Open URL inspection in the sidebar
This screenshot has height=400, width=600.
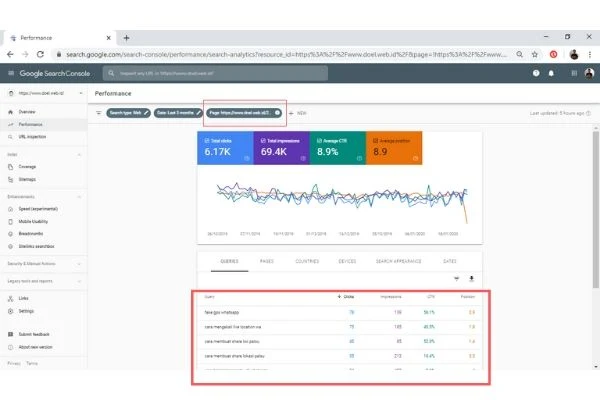click(32, 137)
